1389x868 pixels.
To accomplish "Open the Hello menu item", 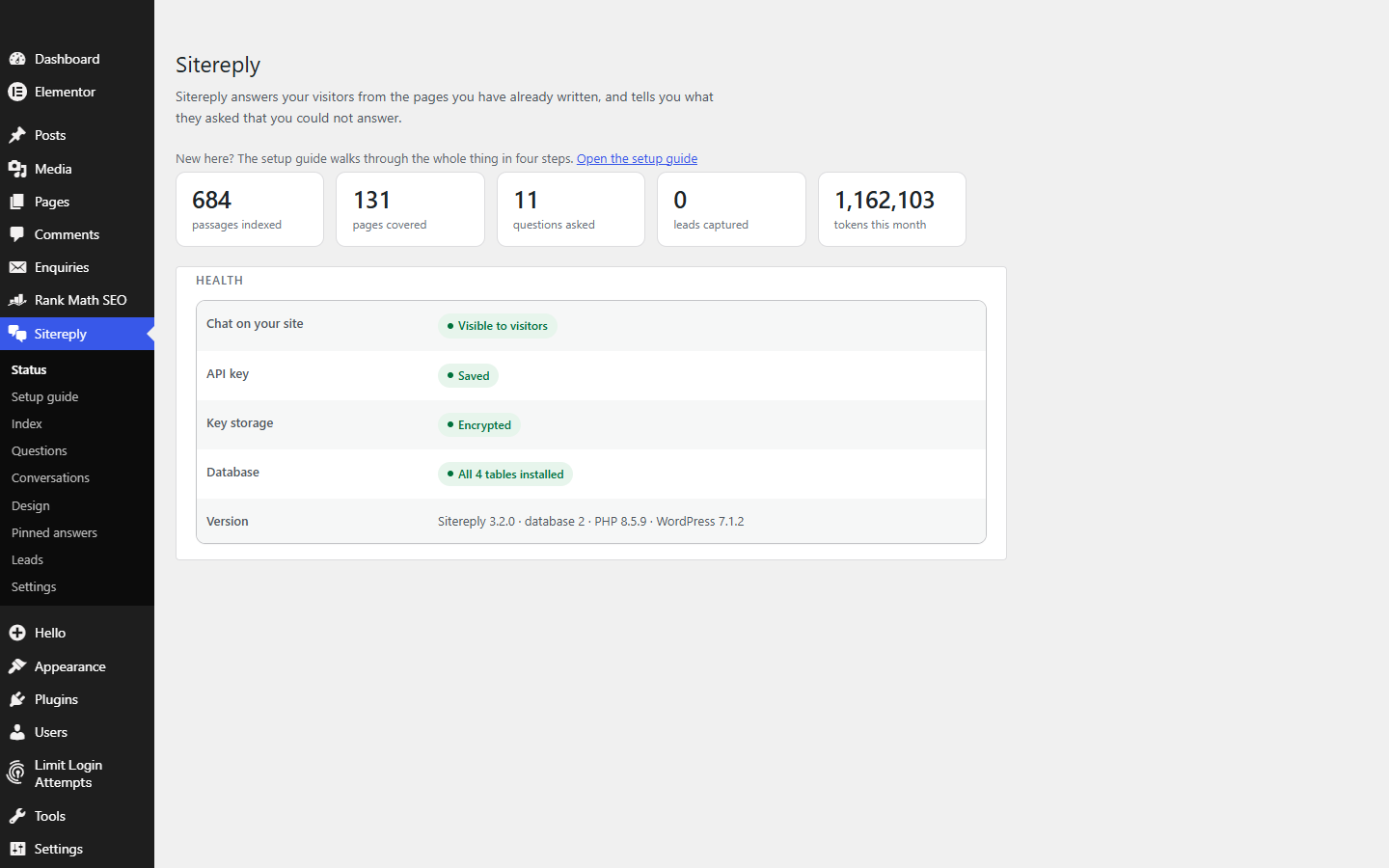I will [x=77, y=633].
